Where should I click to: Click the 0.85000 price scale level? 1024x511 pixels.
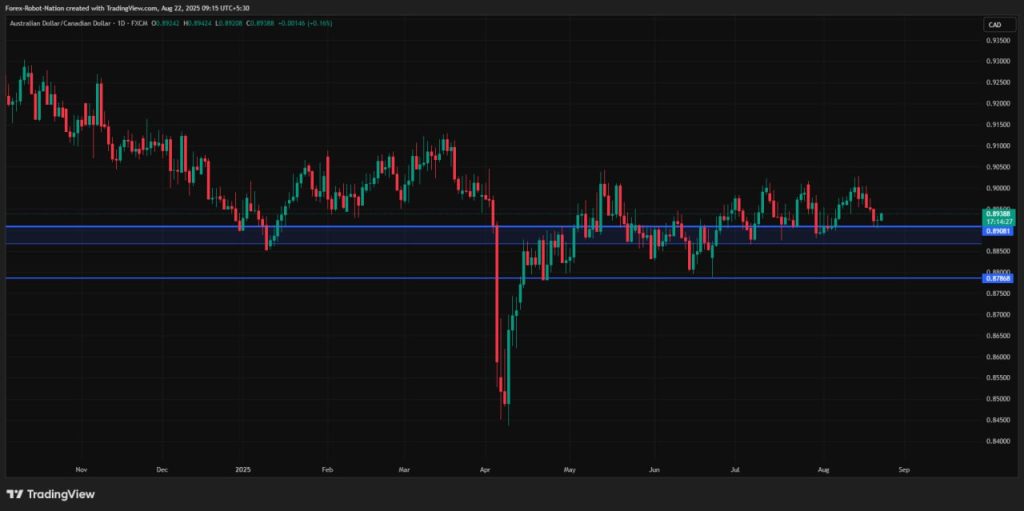(x=998, y=399)
